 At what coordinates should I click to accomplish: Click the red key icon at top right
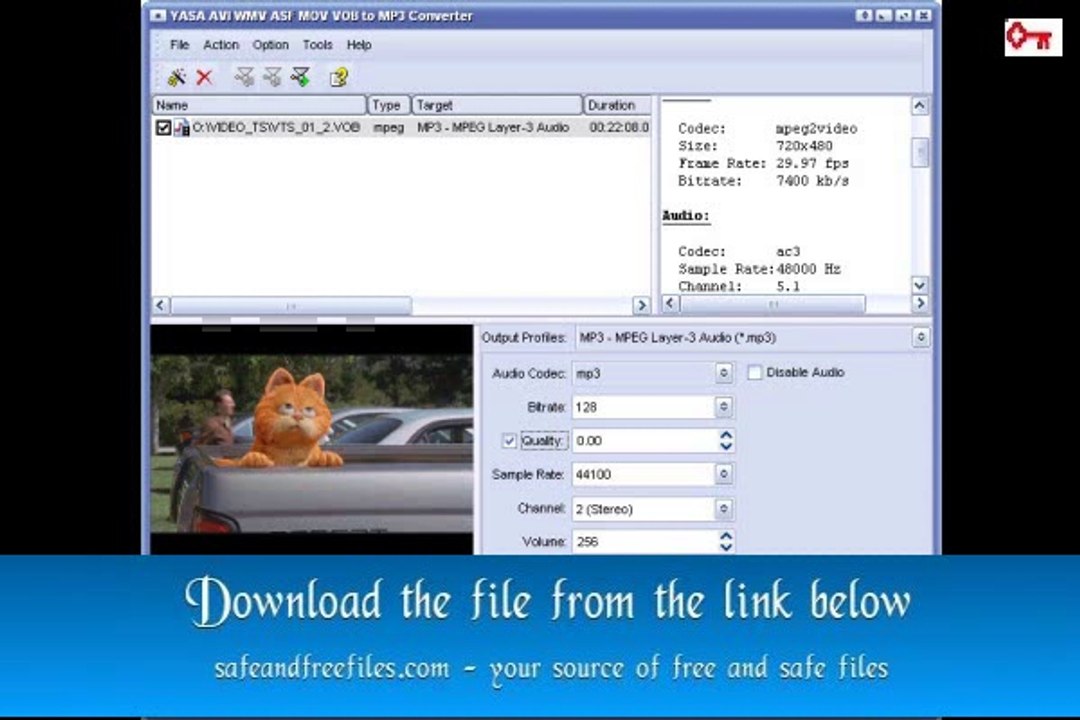(x=1032, y=37)
